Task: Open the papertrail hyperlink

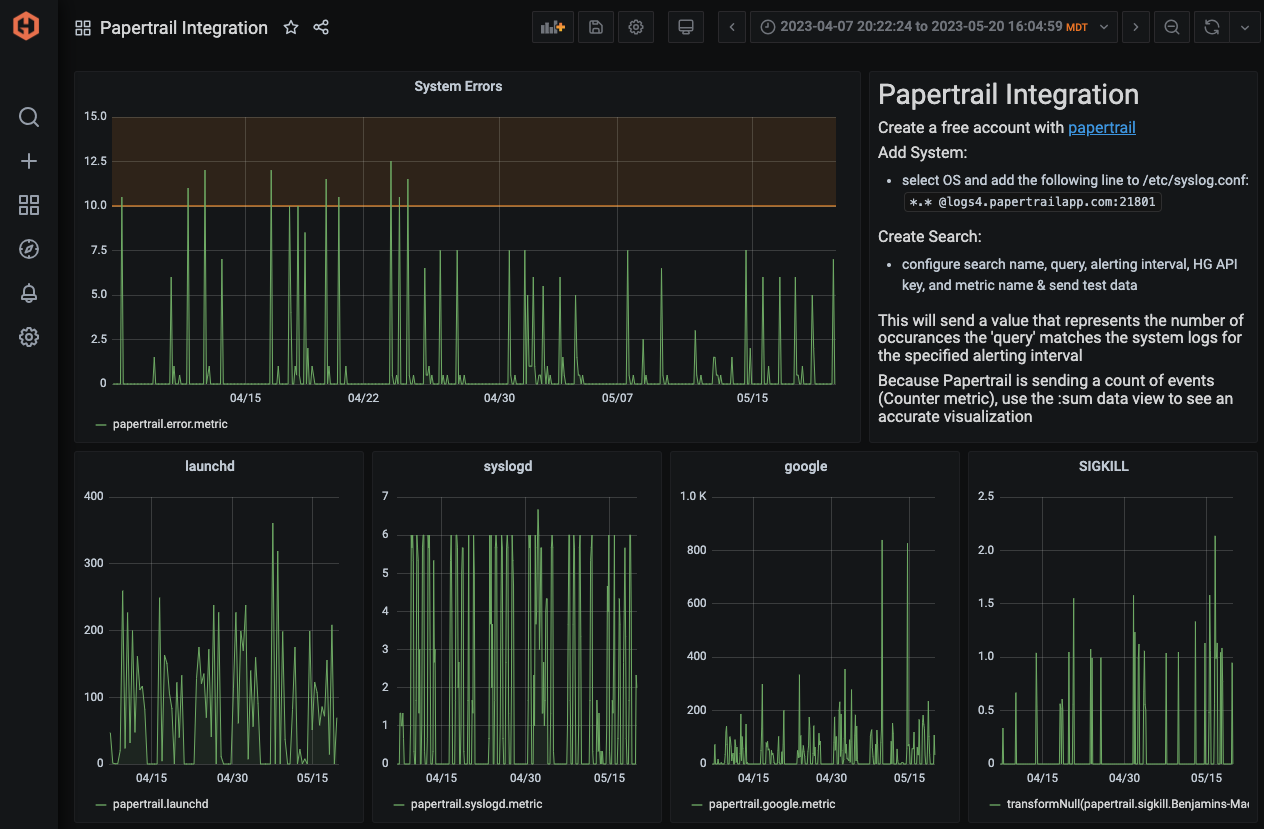Action: [x=1101, y=127]
